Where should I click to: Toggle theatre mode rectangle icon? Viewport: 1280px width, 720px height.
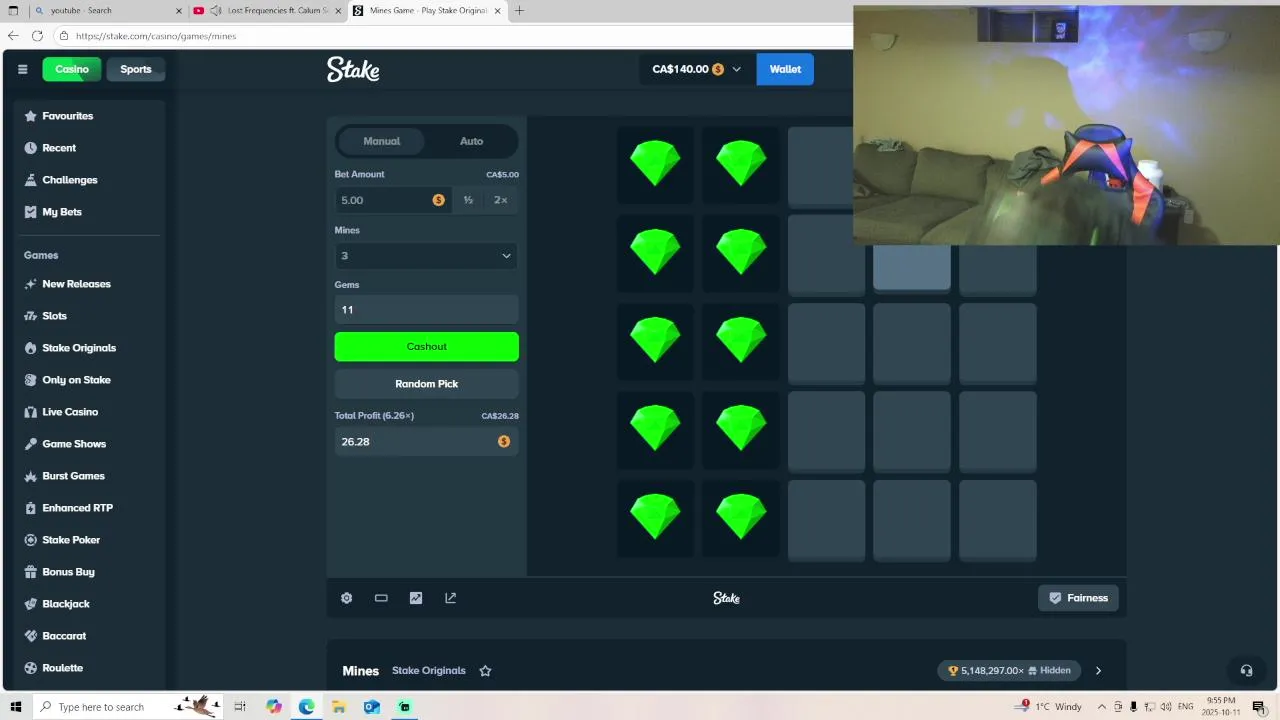(x=381, y=598)
